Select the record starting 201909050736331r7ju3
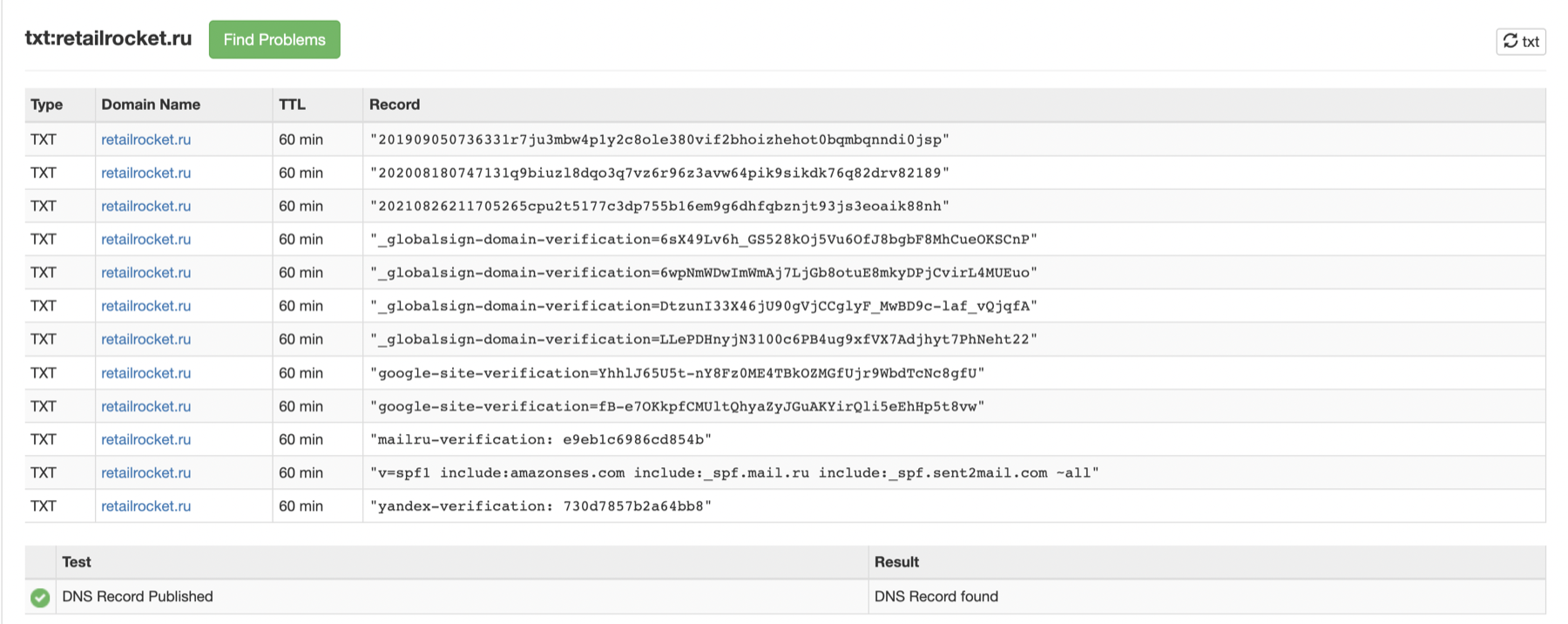The image size is (1568, 624). coord(659,139)
